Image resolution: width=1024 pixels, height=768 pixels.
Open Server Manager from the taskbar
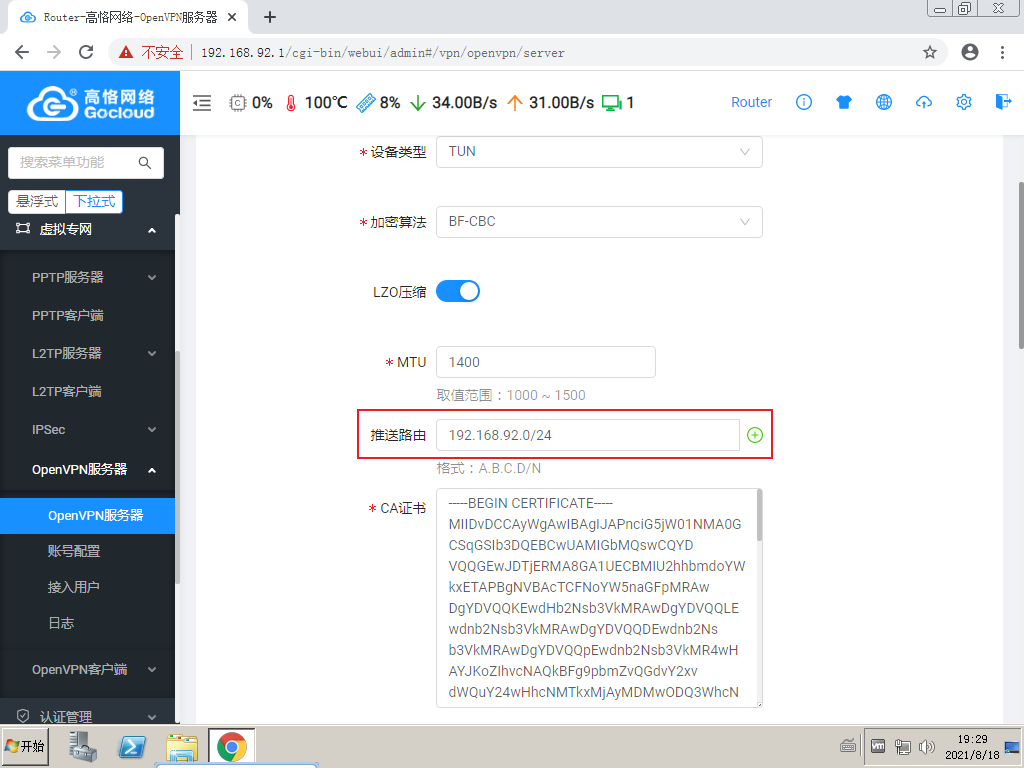[83, 746]
